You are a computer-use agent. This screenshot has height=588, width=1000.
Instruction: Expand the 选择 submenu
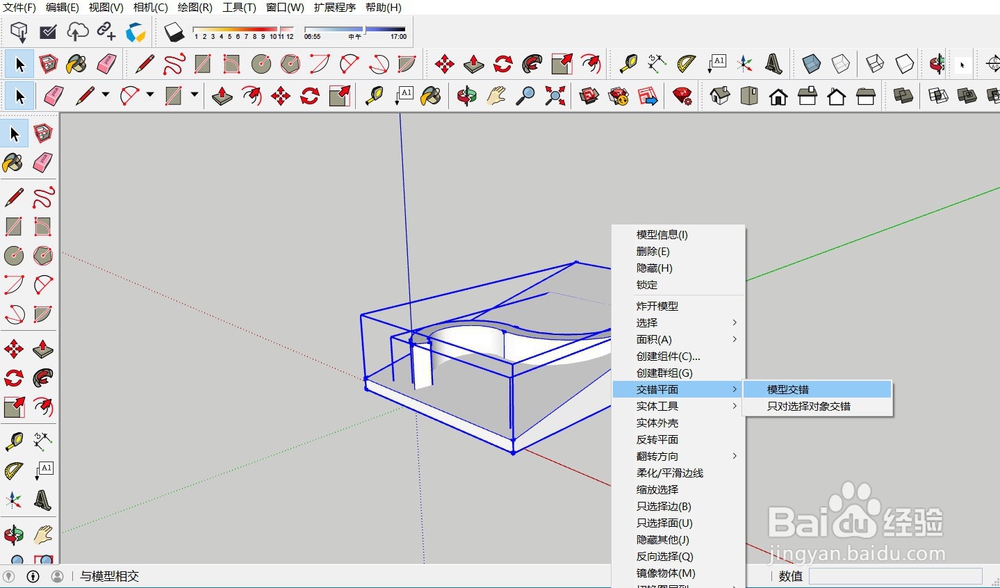[x=679, y=323]
